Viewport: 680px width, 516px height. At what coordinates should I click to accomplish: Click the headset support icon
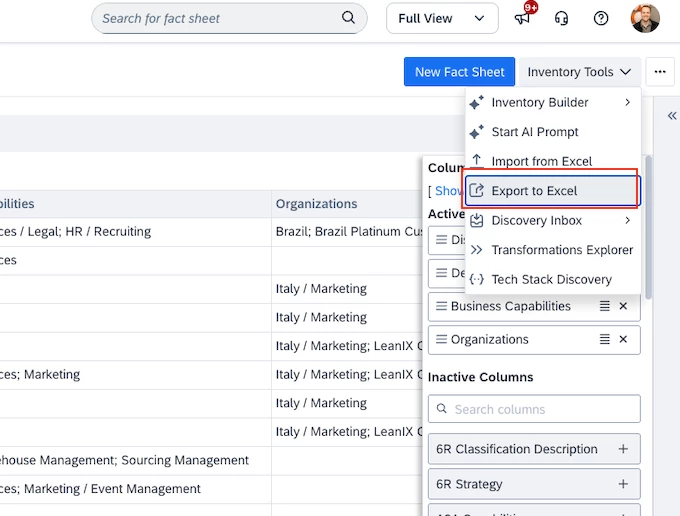coord(561,18)
